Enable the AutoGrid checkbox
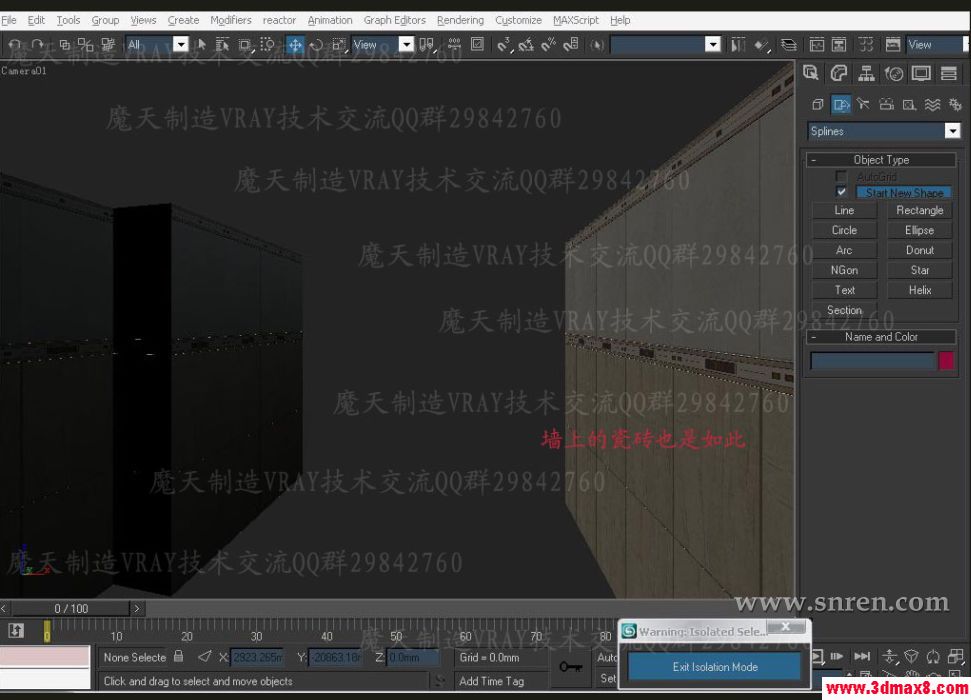The image size is (971, 700). (839, 175)
